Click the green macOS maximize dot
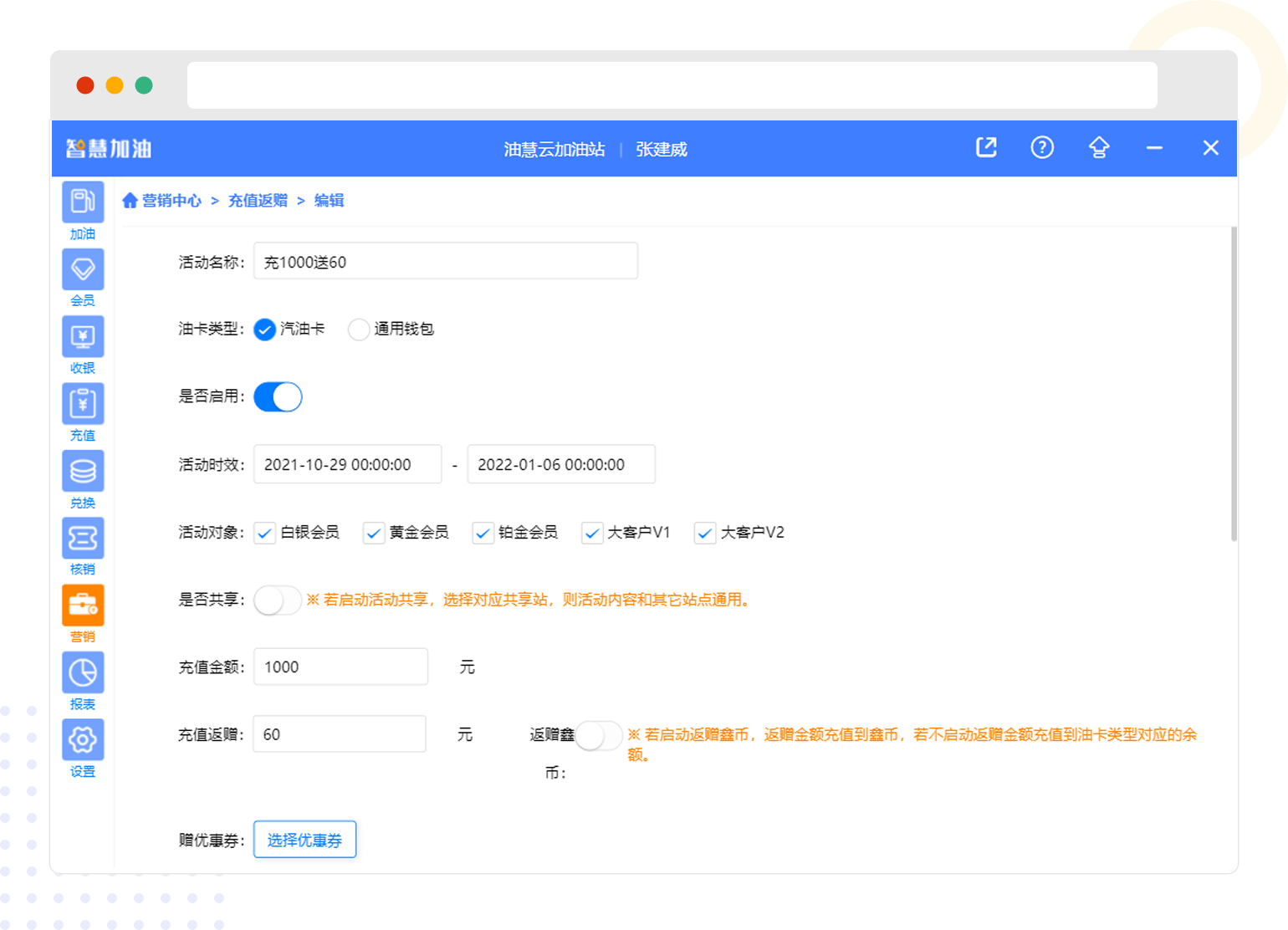The image size is (1288, 930). [144, 85]
